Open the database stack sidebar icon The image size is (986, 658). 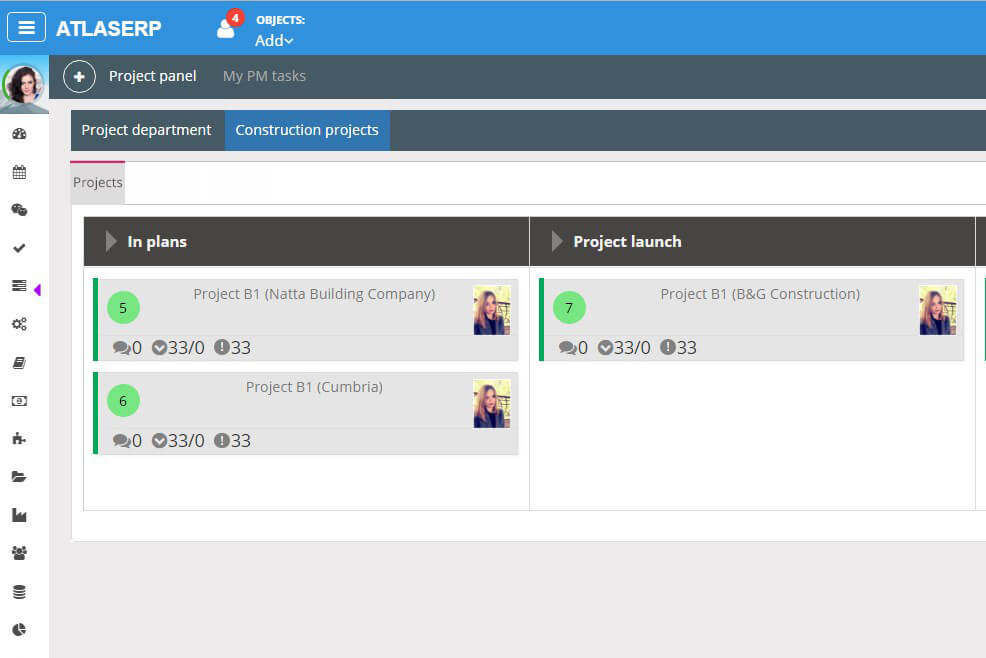tap(19, 592)
